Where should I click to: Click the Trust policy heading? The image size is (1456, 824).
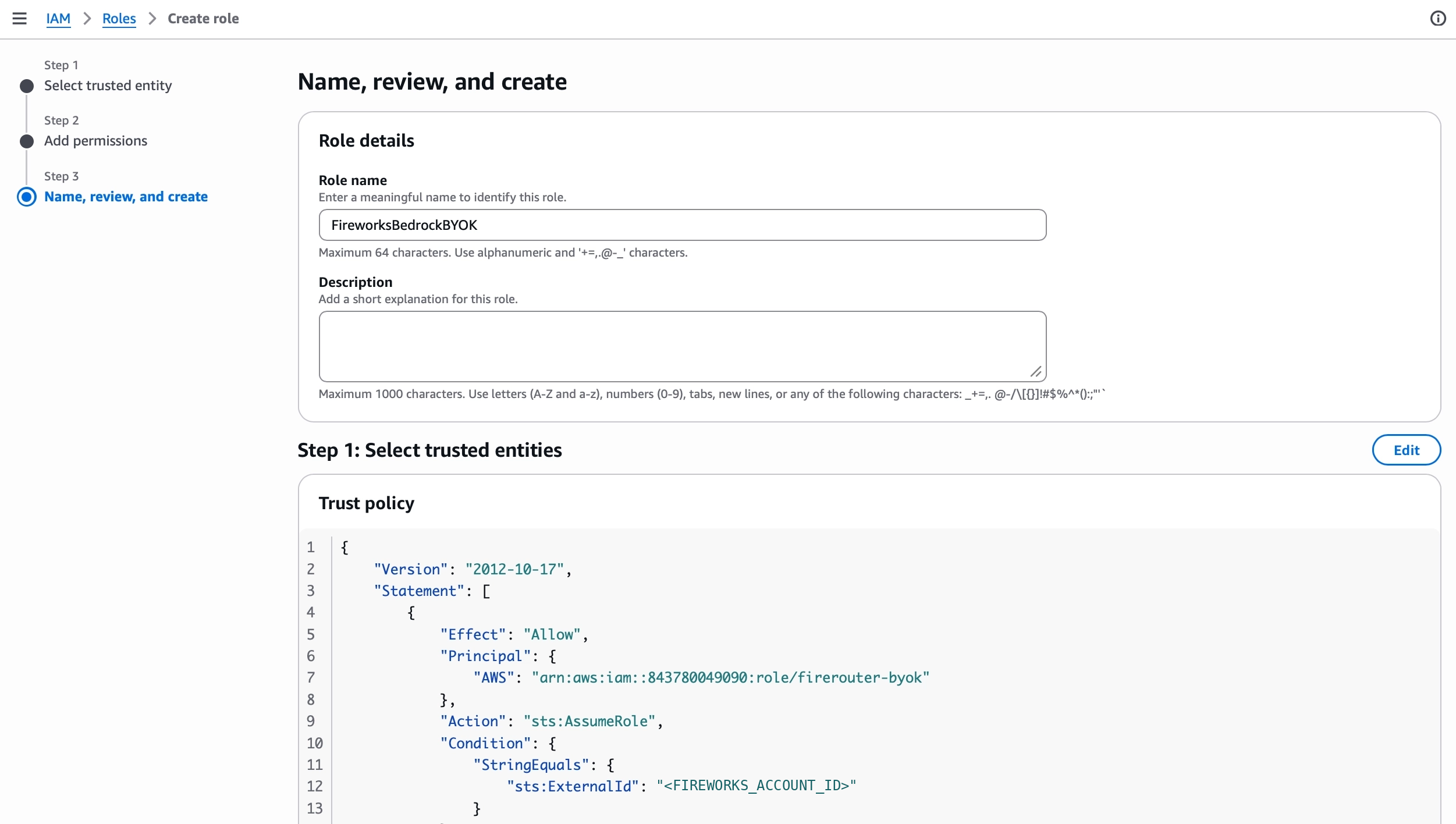[x=366, y=503]
